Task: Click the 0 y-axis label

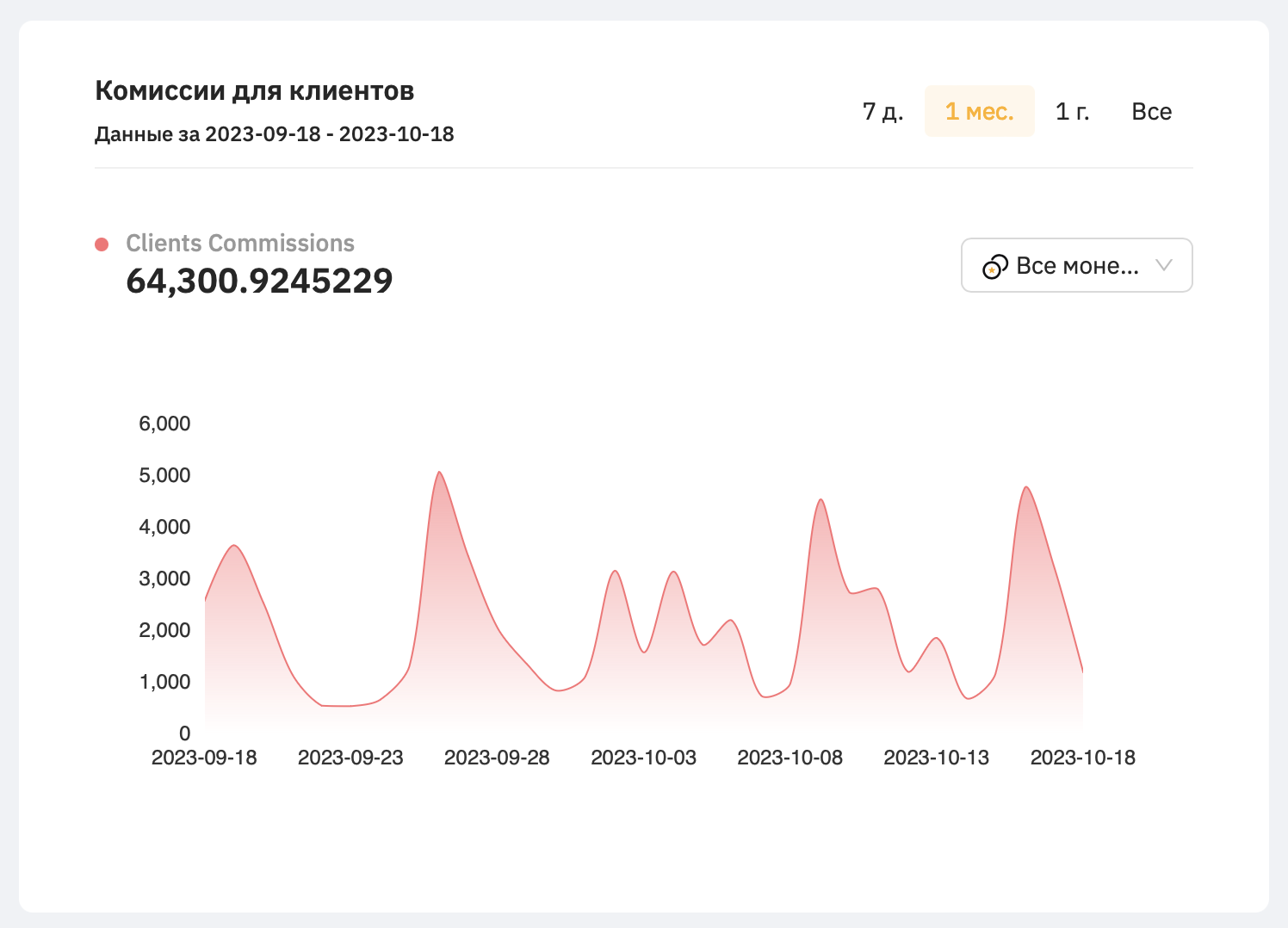Action: click(184, 733)
